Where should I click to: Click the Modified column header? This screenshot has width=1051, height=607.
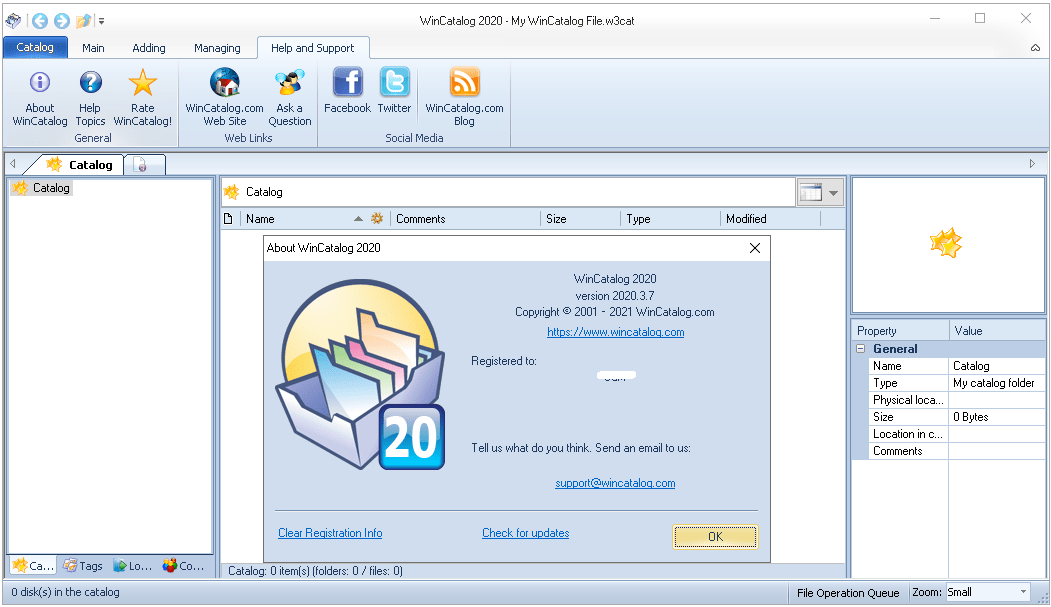pos(770,218)
